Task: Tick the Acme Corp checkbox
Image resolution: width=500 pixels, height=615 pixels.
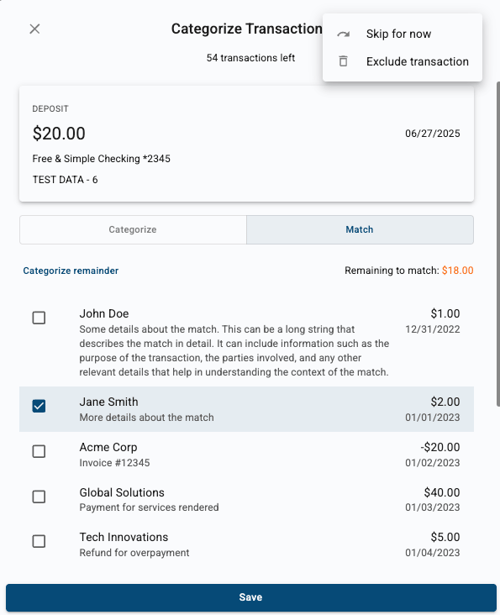Action: coord(39,451)
